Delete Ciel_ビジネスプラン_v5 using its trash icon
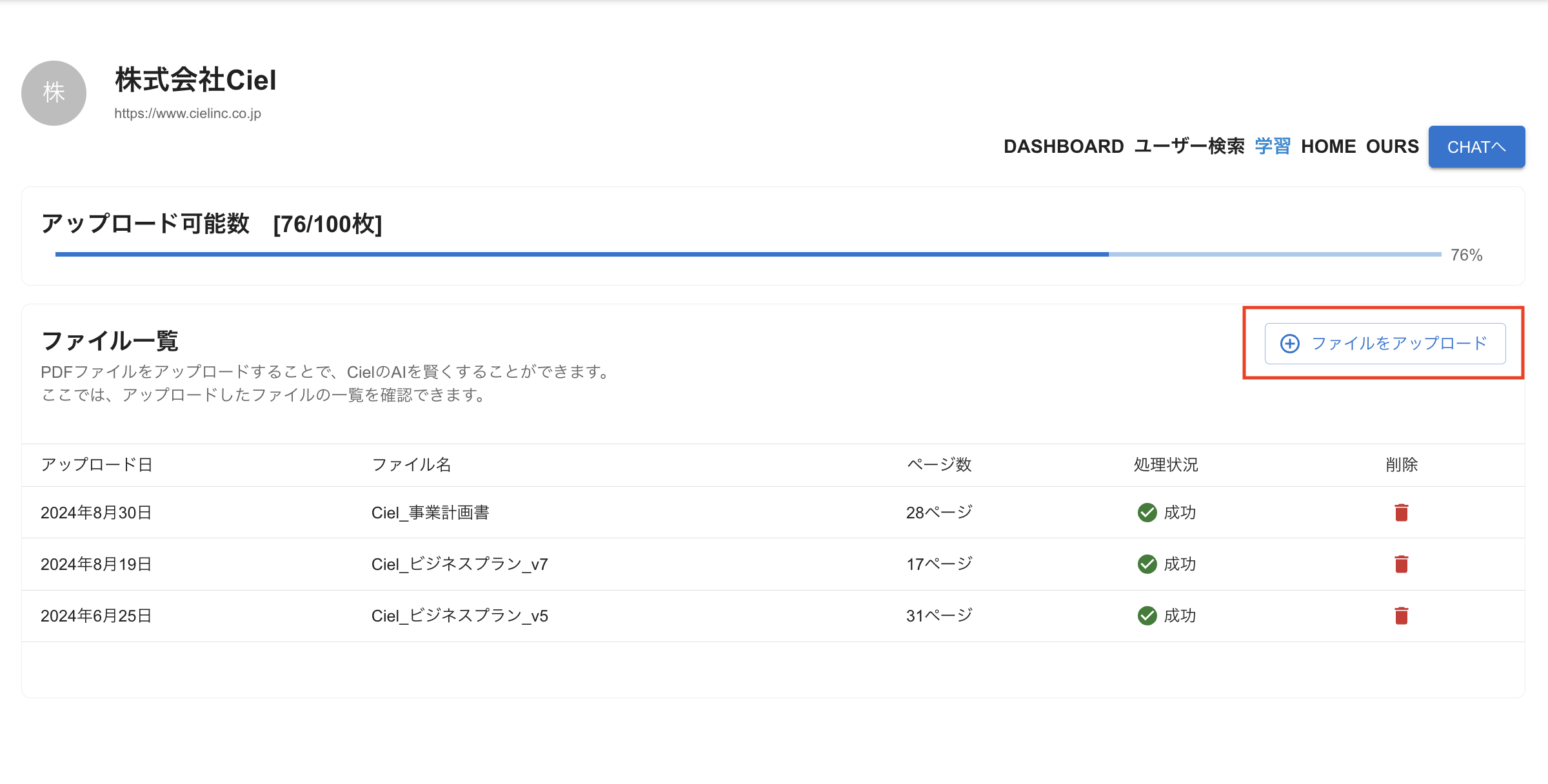This screenshot has height=784, width=1548. [x=1401, y=616]
